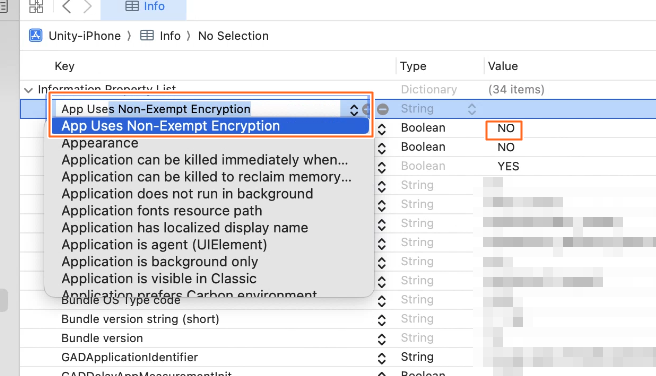Open stepper for Bundle OS Type code
Screen dimensions: 656x376
click(x=382, y=301)
